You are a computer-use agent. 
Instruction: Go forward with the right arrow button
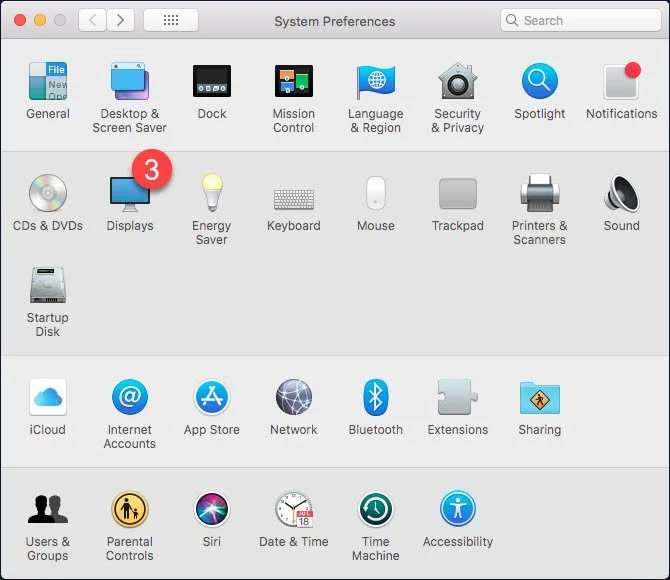click(120, 20)
